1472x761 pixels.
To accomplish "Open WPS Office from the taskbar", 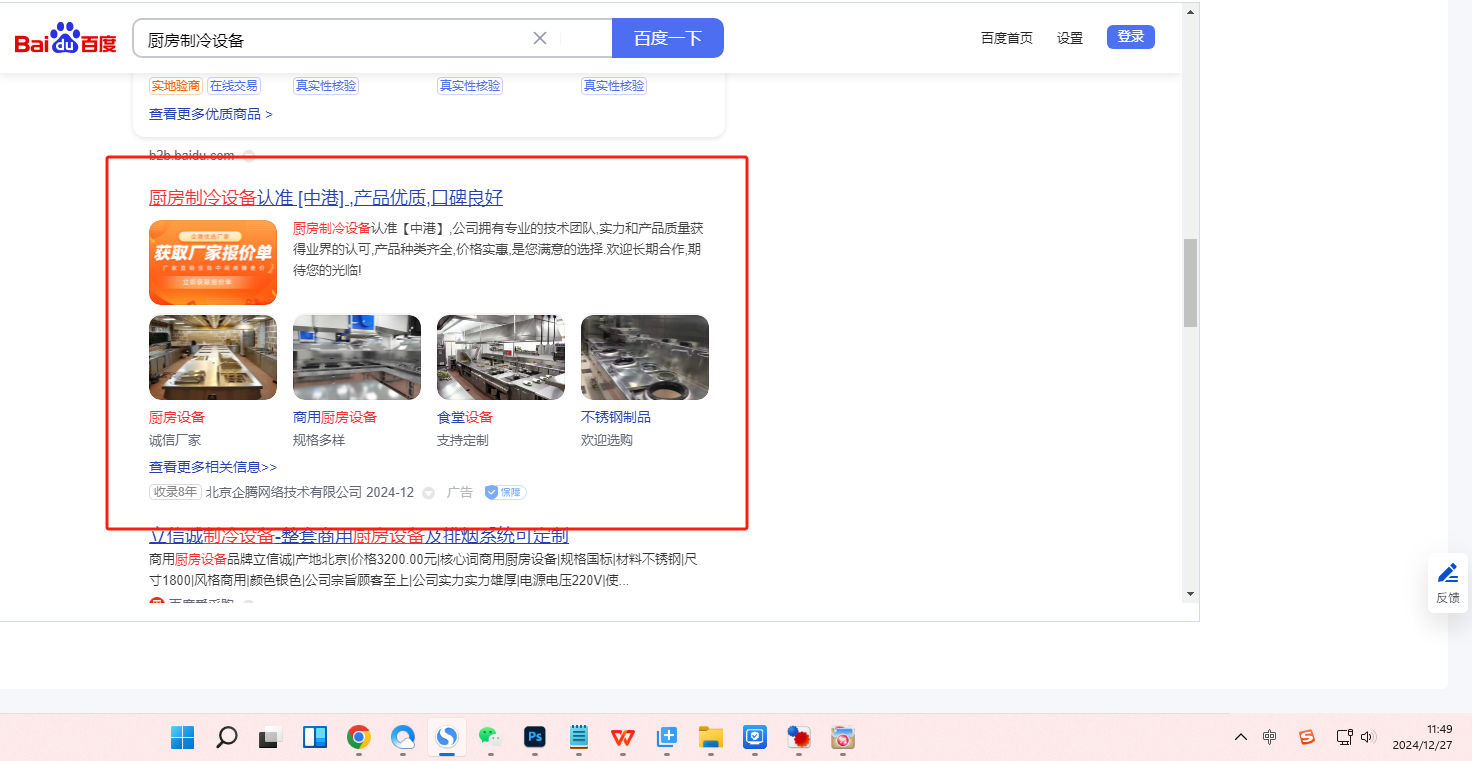I will 623,738.
